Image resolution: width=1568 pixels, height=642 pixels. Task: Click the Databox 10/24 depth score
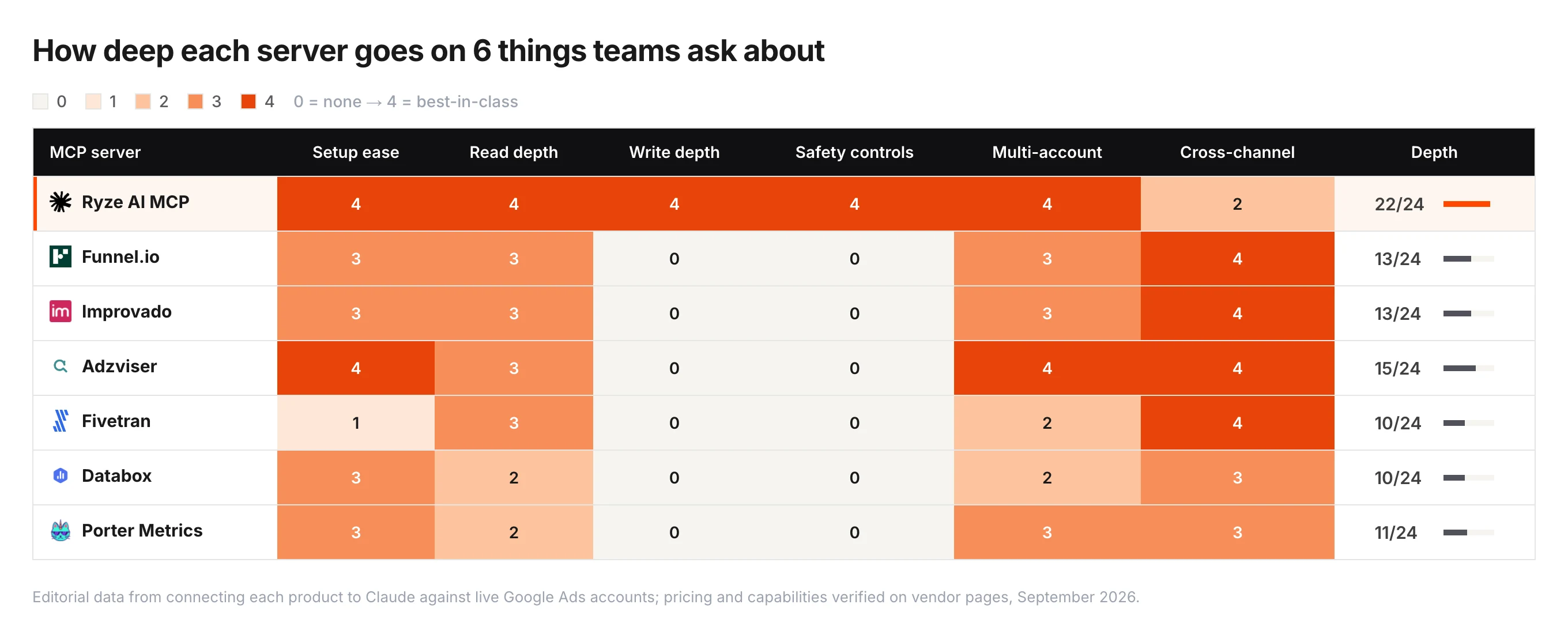[1397, 478]
